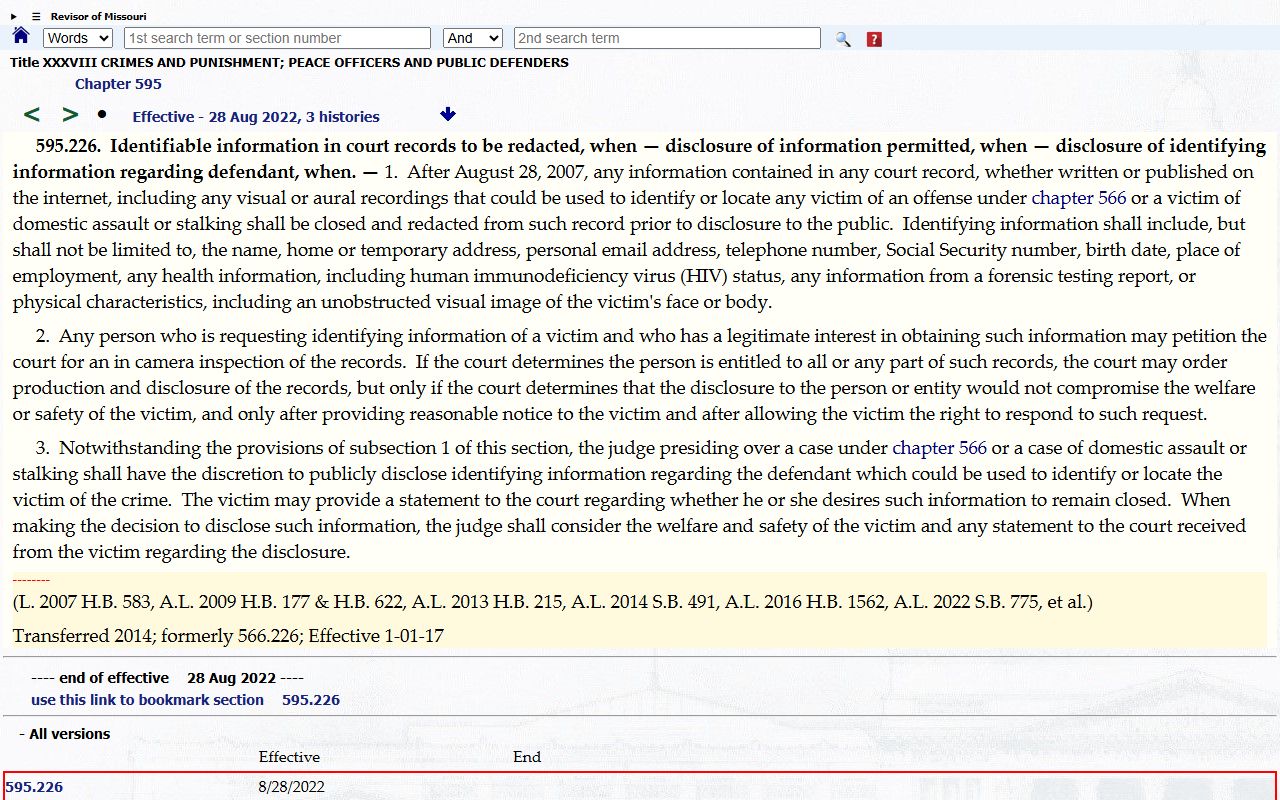Click the 8/28/2022 effective date cell

coord(292,787)
